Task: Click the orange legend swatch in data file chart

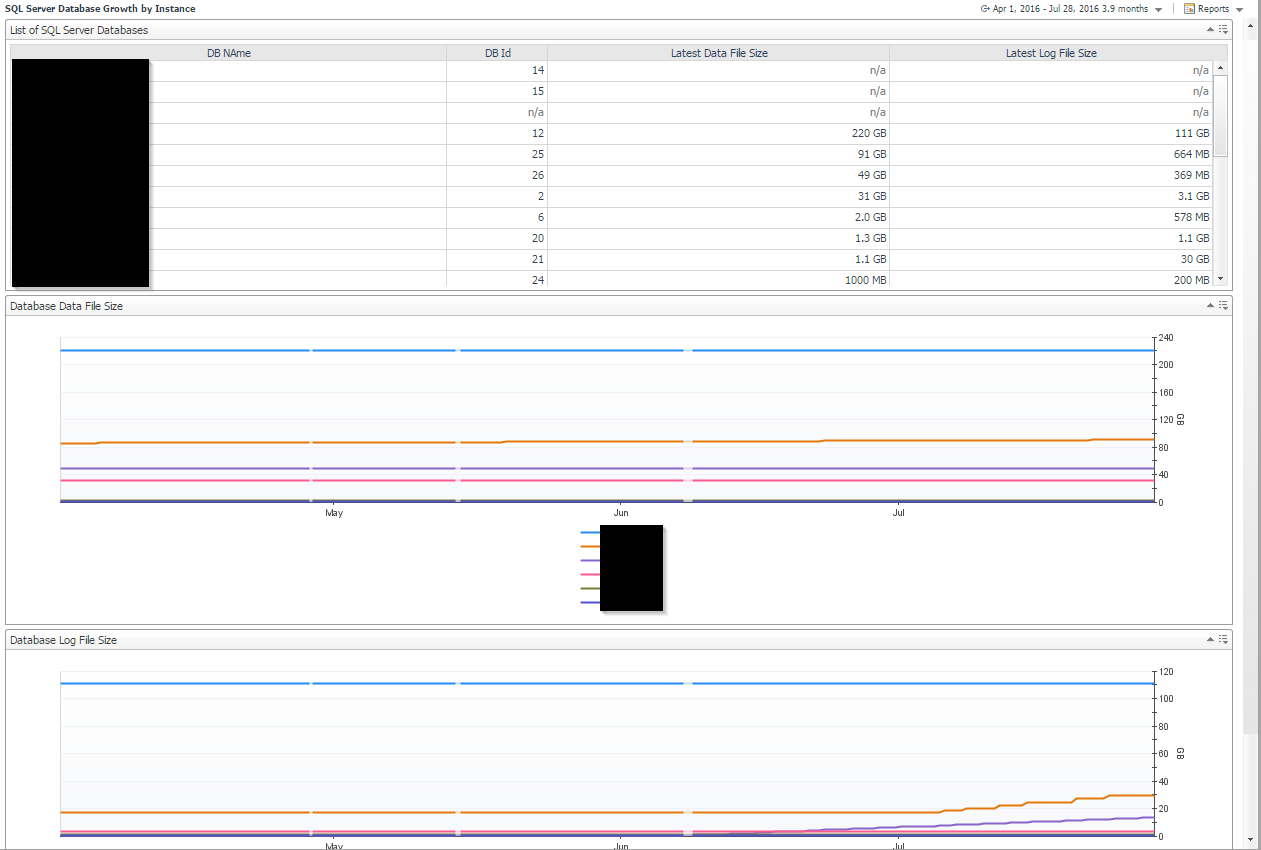Action: tap(589, 547)
